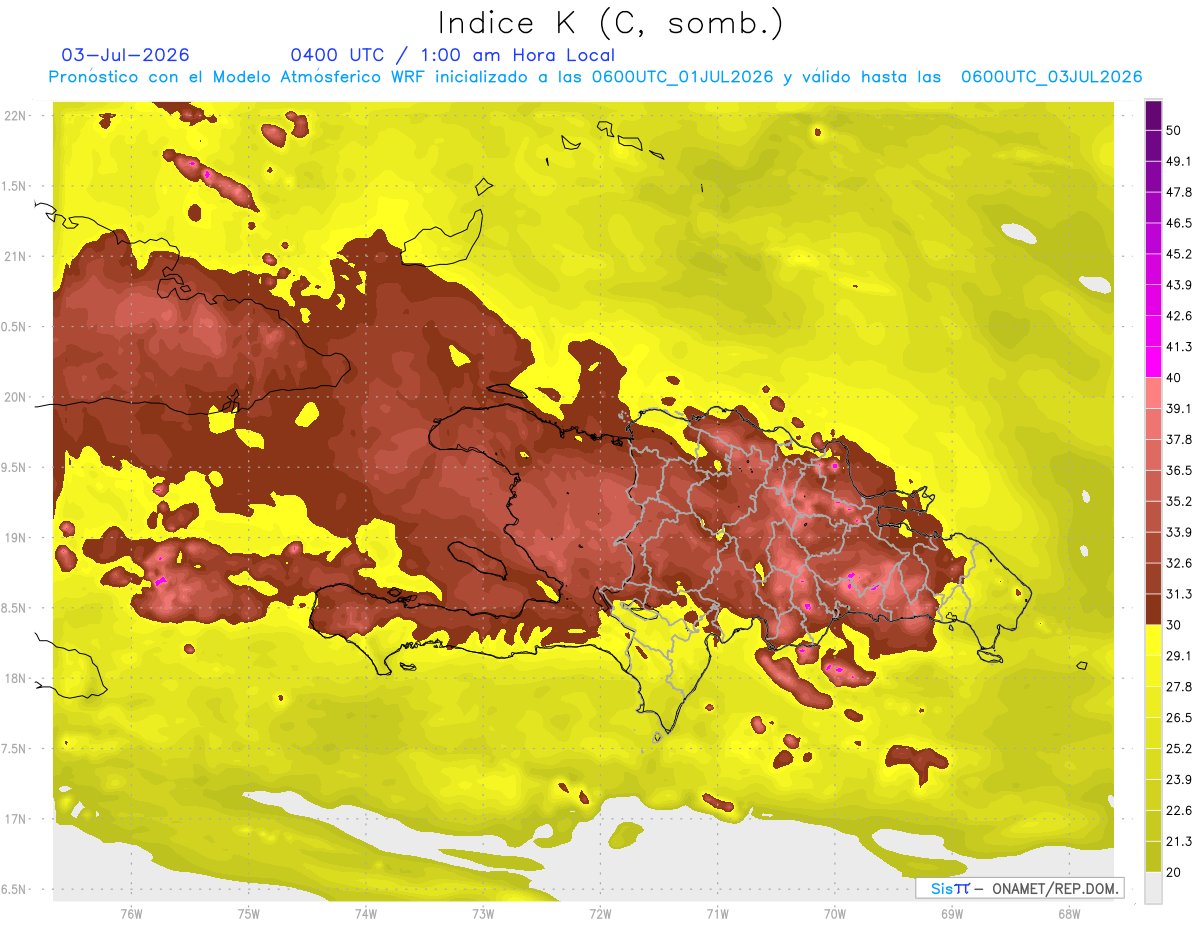Click the colorbar value 39.1
The image size is (1200, 927).
1179,409
